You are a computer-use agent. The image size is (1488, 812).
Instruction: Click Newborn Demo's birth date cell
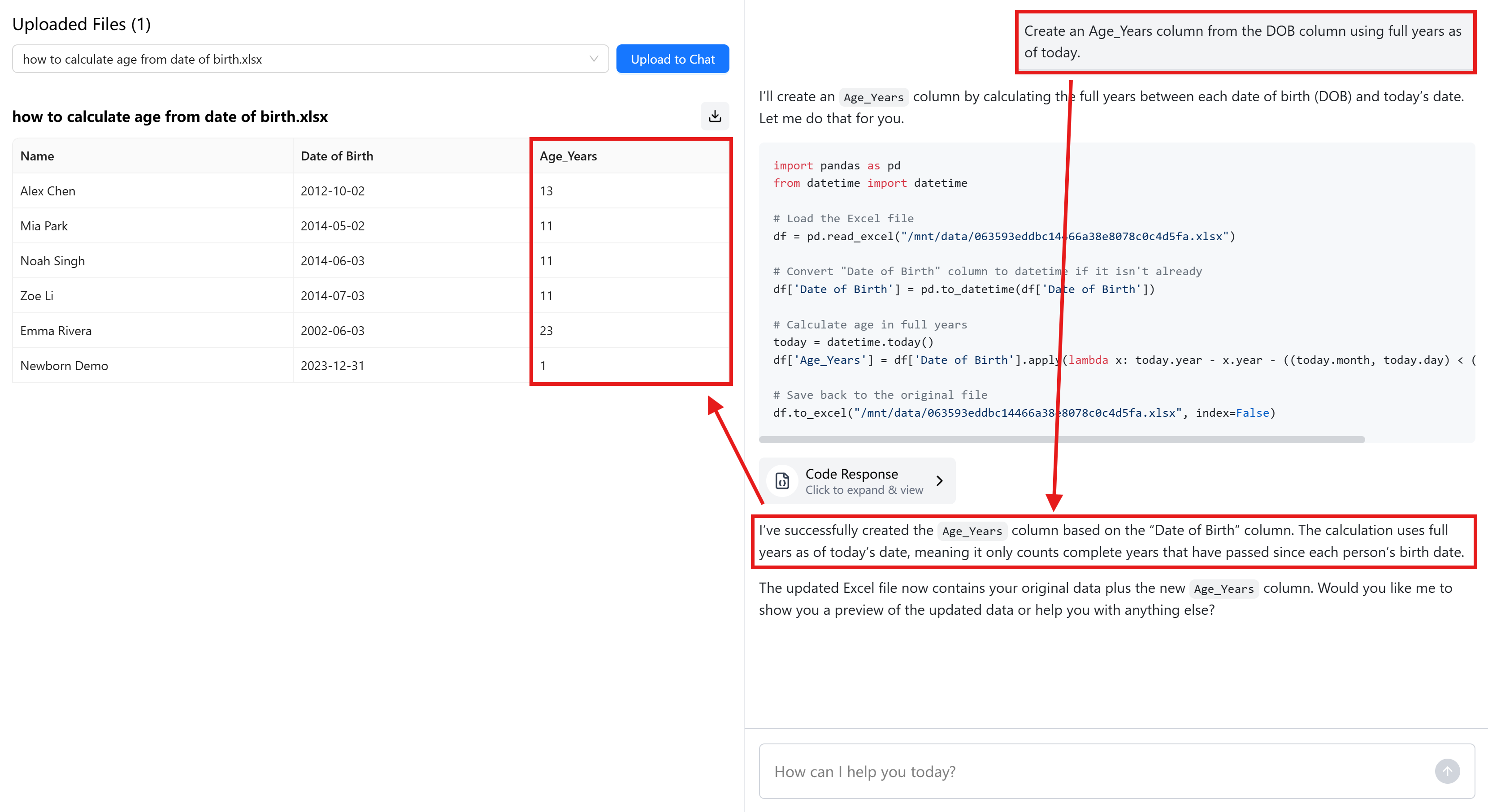pyautogui.click(x=332, y=366)
